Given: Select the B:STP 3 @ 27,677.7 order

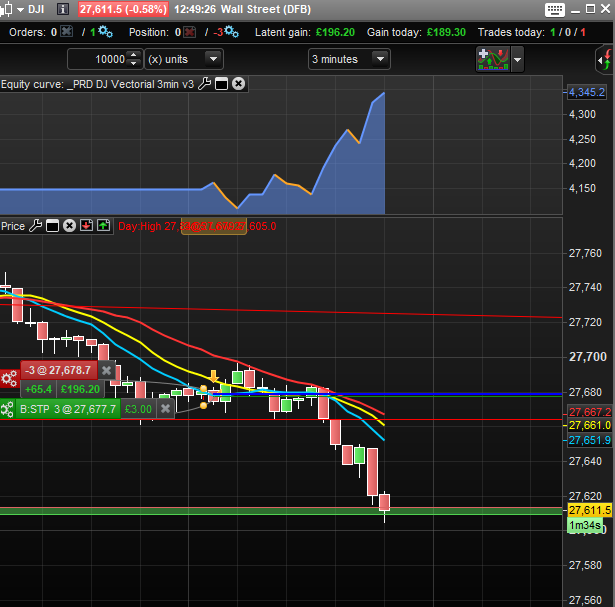Looking at the screenshot, I should (68, 409).
